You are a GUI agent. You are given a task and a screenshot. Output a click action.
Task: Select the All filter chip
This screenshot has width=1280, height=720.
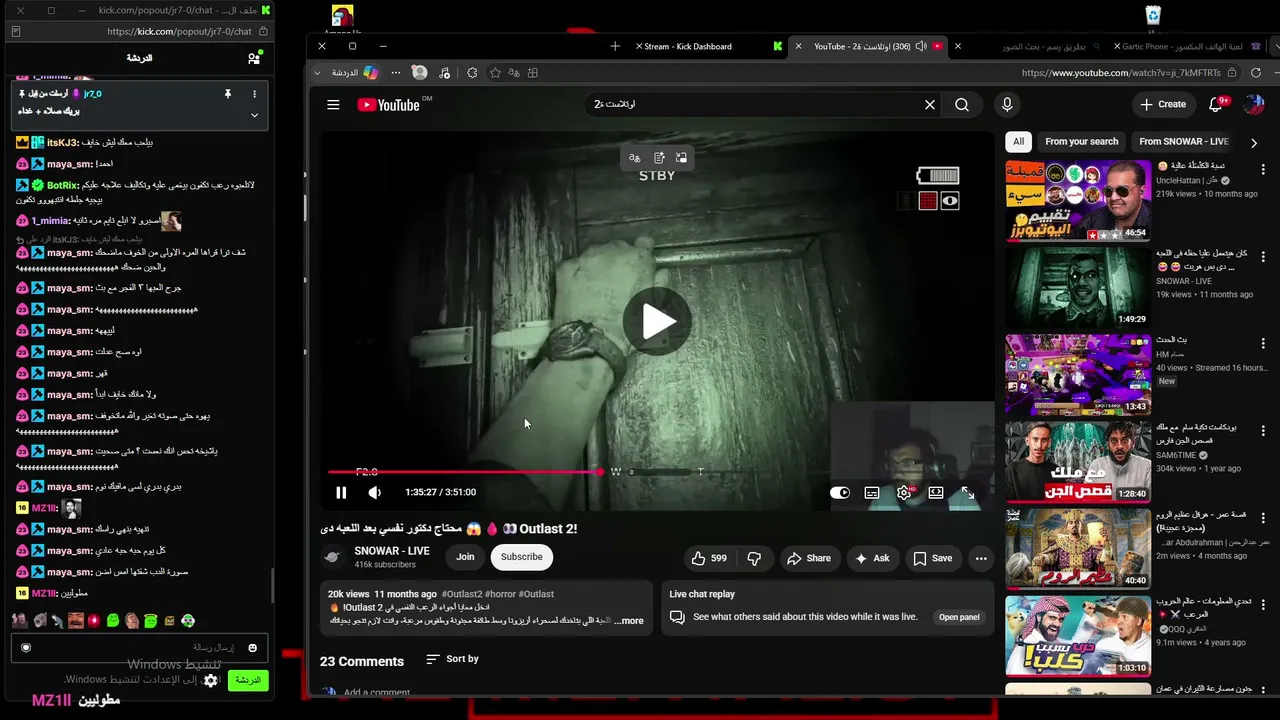[1018, 142]
